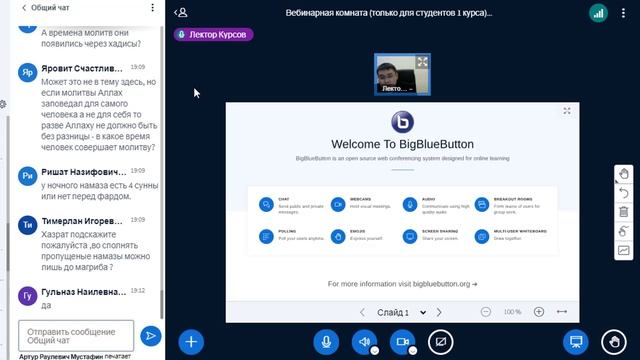
Task: Open webcam options arrow
Action: [413, 351]
